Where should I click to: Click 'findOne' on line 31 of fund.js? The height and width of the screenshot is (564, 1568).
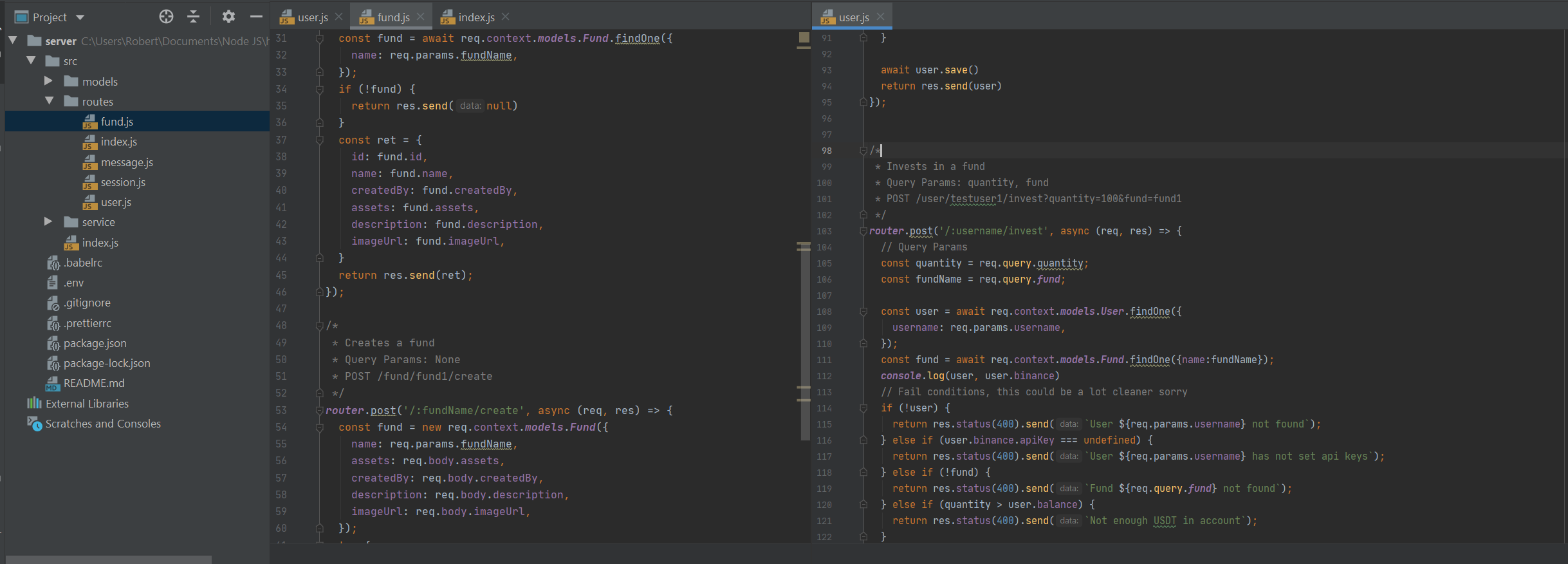pos(638,39)
